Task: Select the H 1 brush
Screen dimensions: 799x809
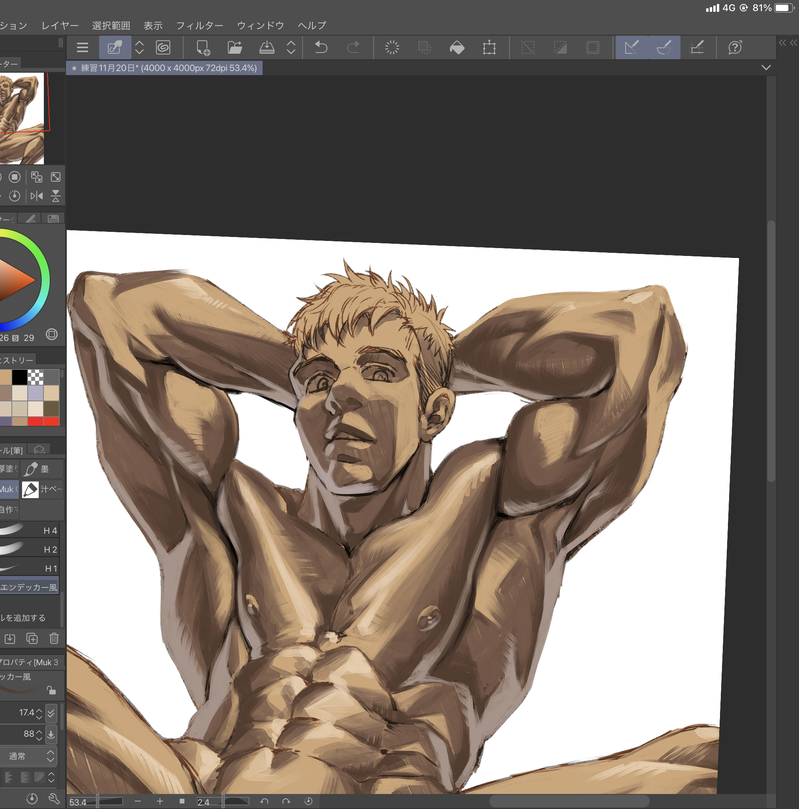Action: (x=29, y=568)
